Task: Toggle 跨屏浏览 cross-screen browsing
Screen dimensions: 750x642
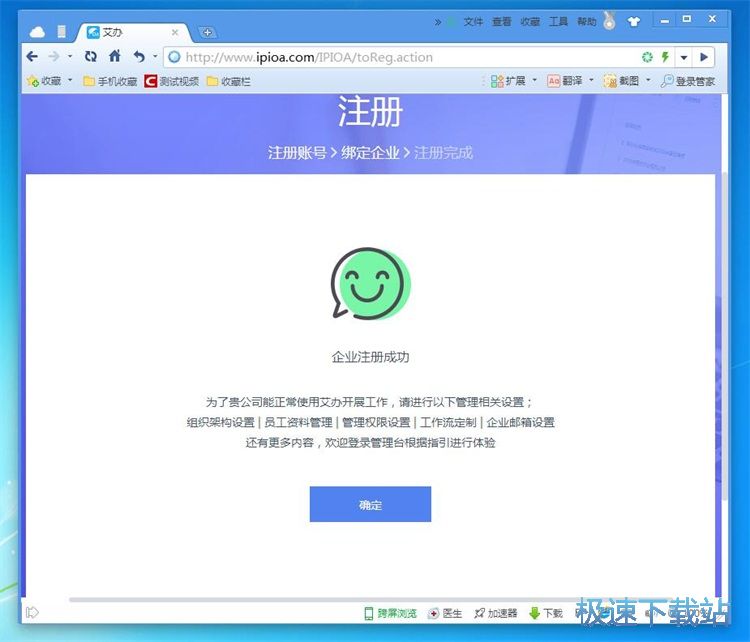Action: coord(390,613)
